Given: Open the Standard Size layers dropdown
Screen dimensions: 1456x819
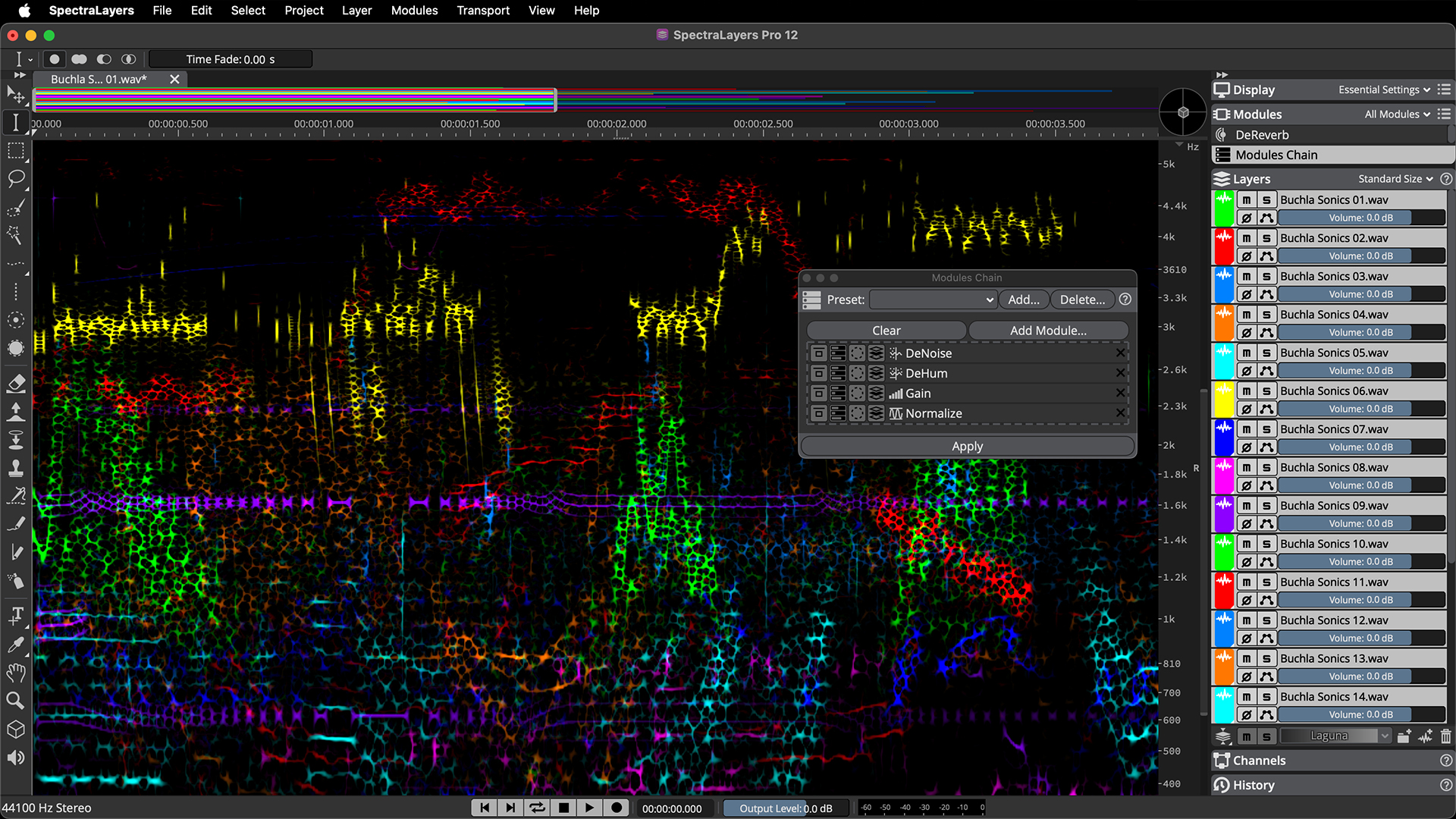Looking at the screenshot, I should 1395,179.
